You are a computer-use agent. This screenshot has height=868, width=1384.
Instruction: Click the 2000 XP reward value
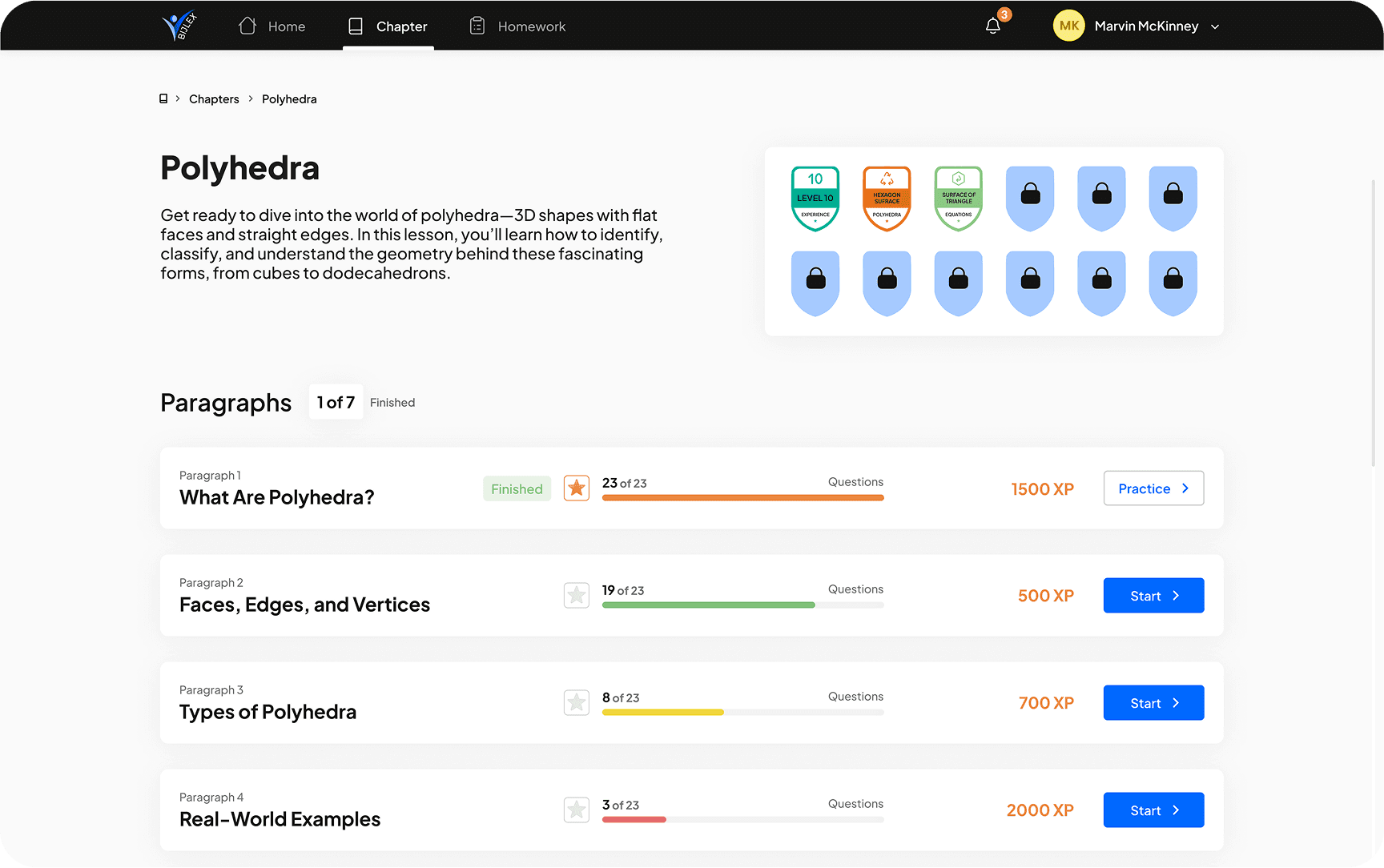tap(1040, 810)
